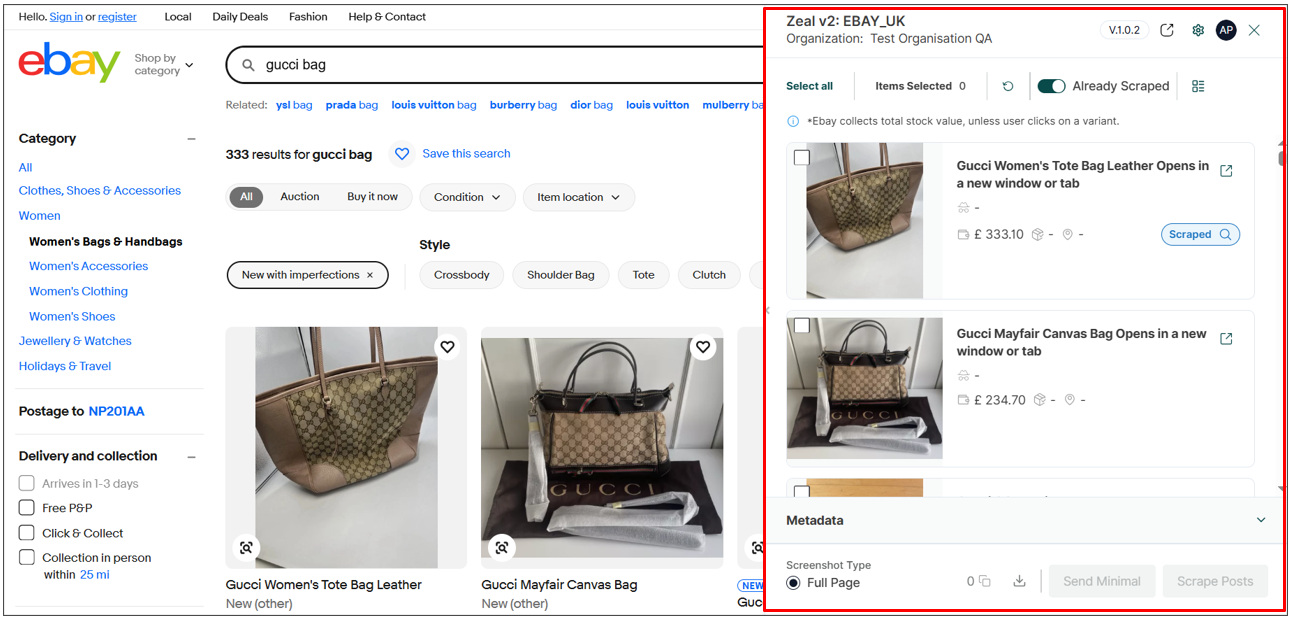The image size is (1290, 618).
Task: Click heart icon next to Save this search
Action: 402,154
